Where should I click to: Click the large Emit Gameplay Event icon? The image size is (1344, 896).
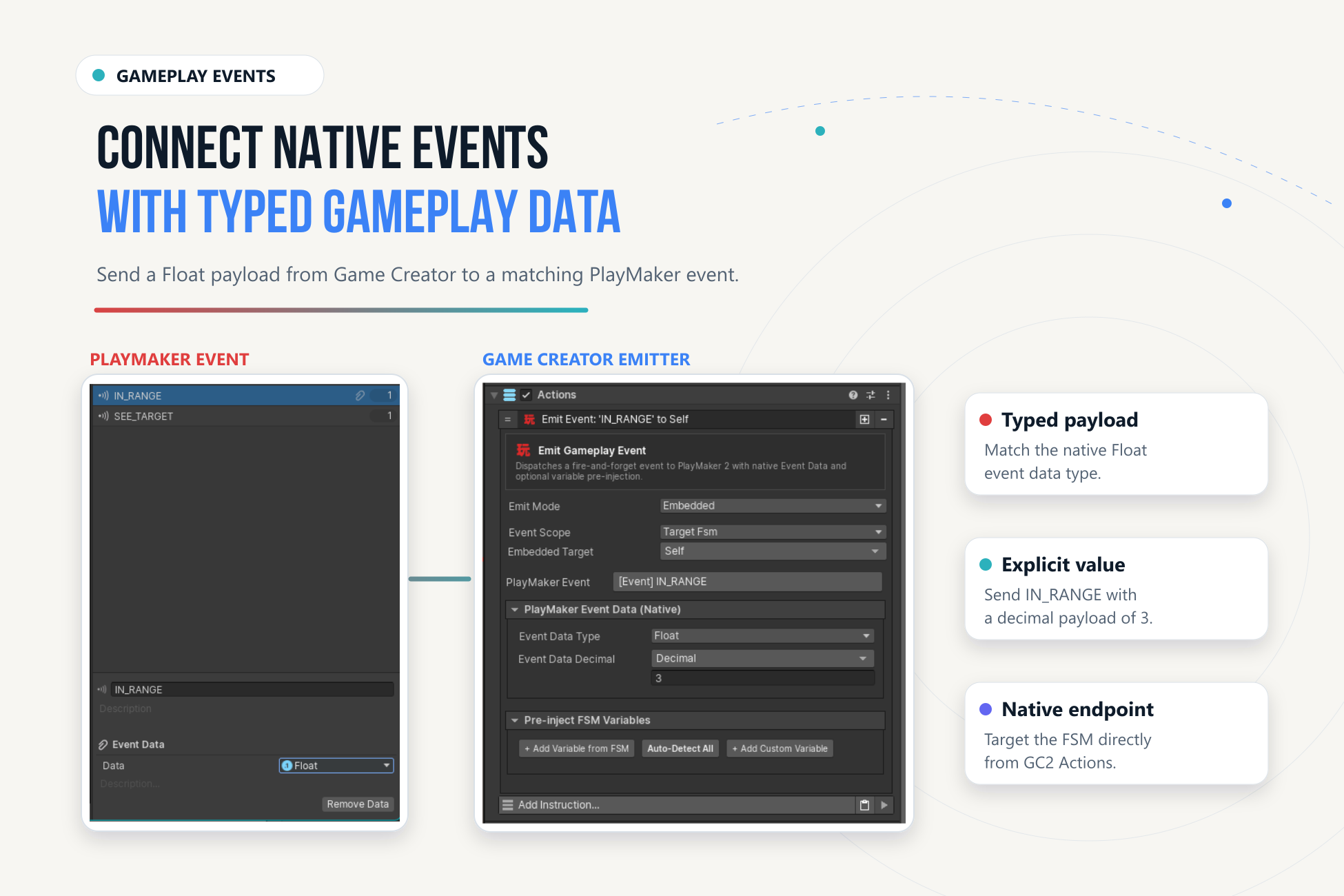point(524,450)
